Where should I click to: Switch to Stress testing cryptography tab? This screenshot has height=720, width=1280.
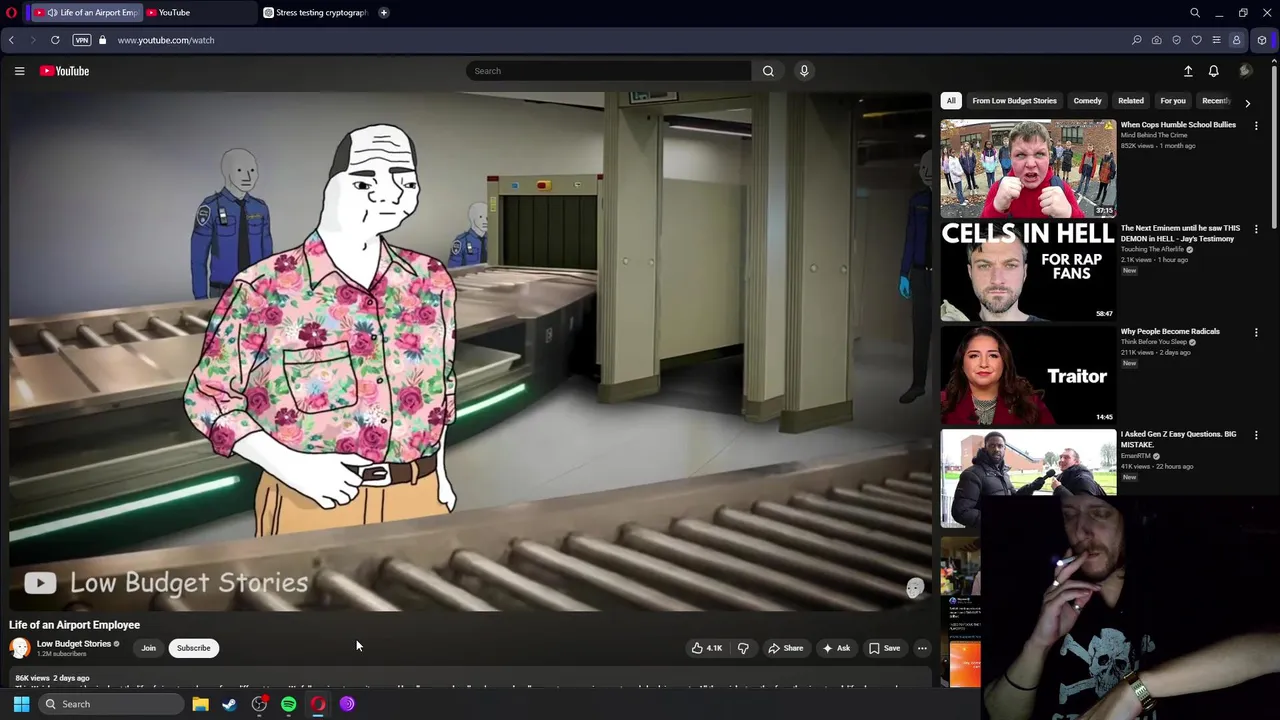click(x=315, y=13)
